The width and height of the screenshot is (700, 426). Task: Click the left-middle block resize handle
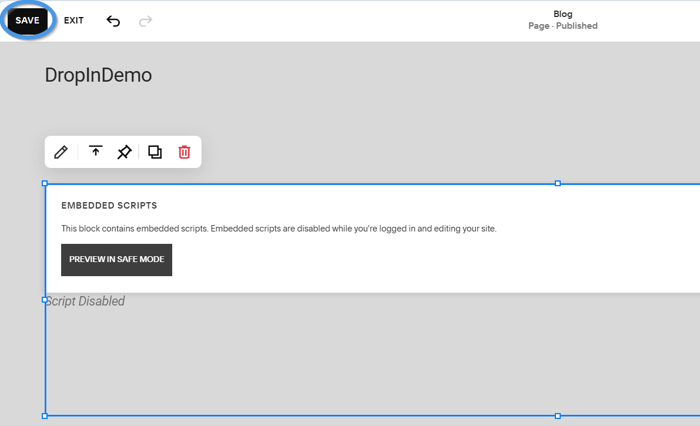[x=45, y=300]
